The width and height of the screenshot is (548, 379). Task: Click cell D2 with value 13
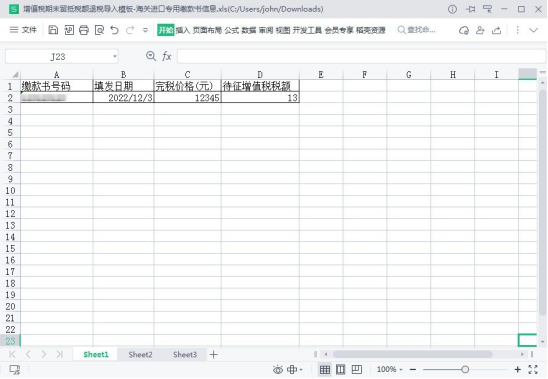(260, 98)
